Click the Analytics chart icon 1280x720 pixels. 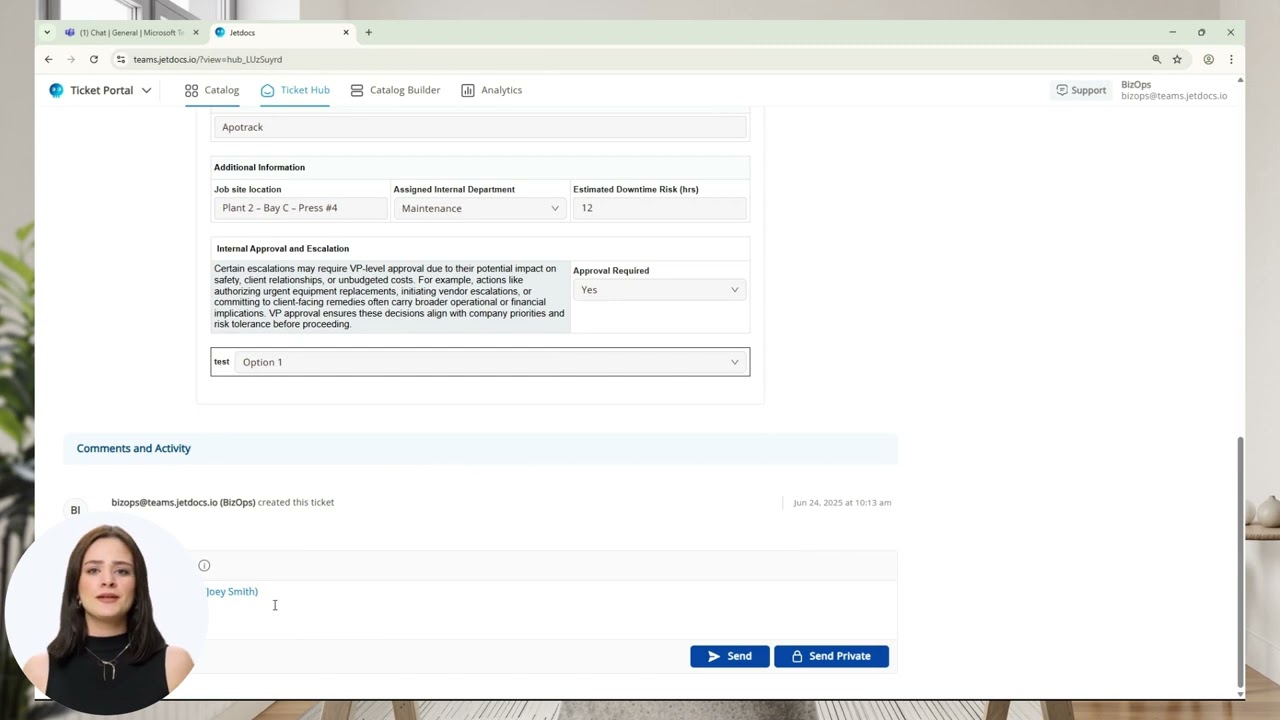(x=468, y=90)
